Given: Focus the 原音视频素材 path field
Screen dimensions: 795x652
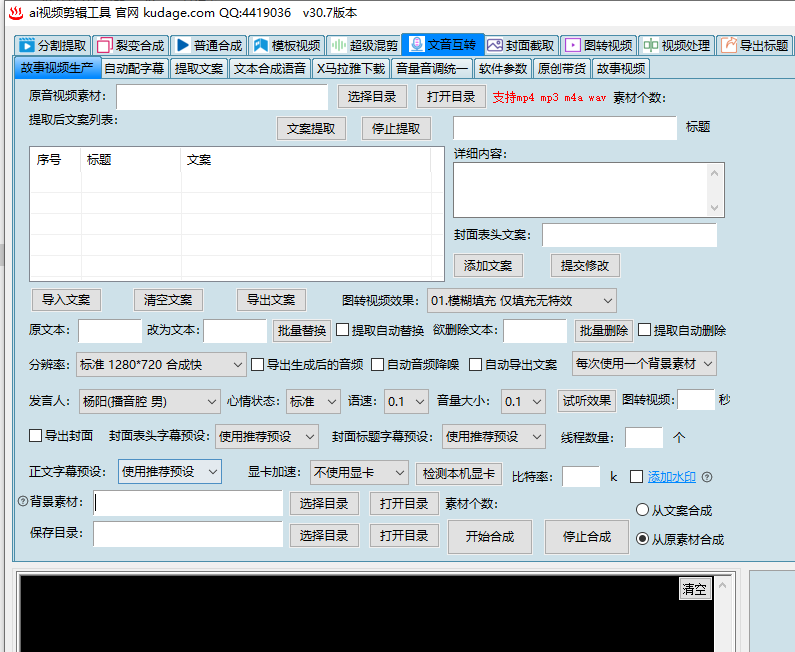Looking at the screenshot, I should pos(222,97).
